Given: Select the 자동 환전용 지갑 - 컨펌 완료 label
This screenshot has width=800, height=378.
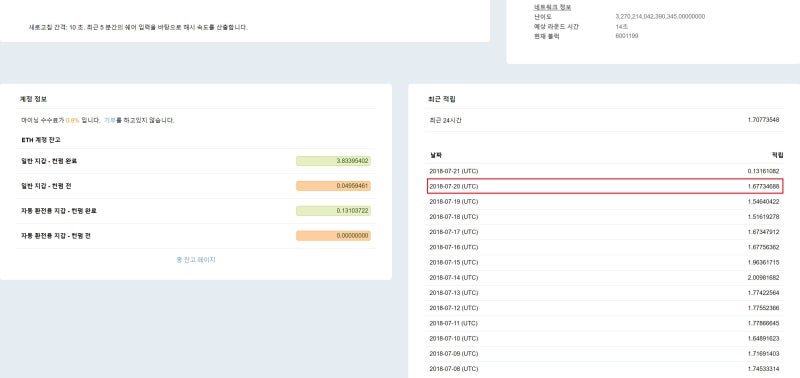Looking at the screenshot, I should tap(59, 211).
